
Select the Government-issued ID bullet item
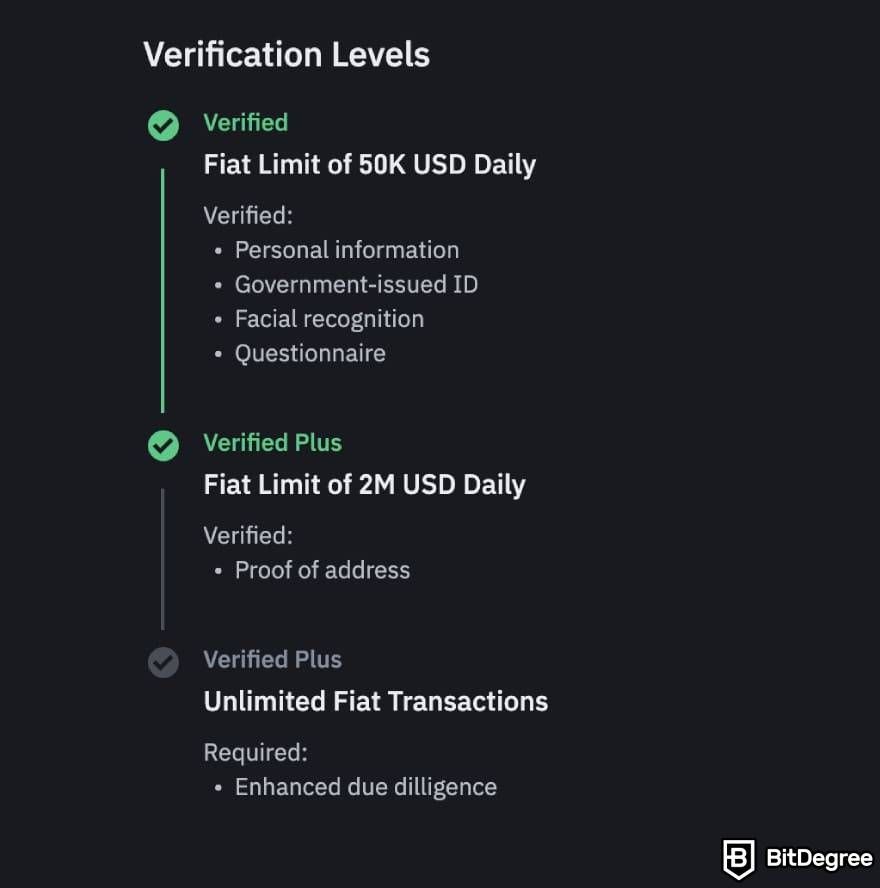[356, 285]
